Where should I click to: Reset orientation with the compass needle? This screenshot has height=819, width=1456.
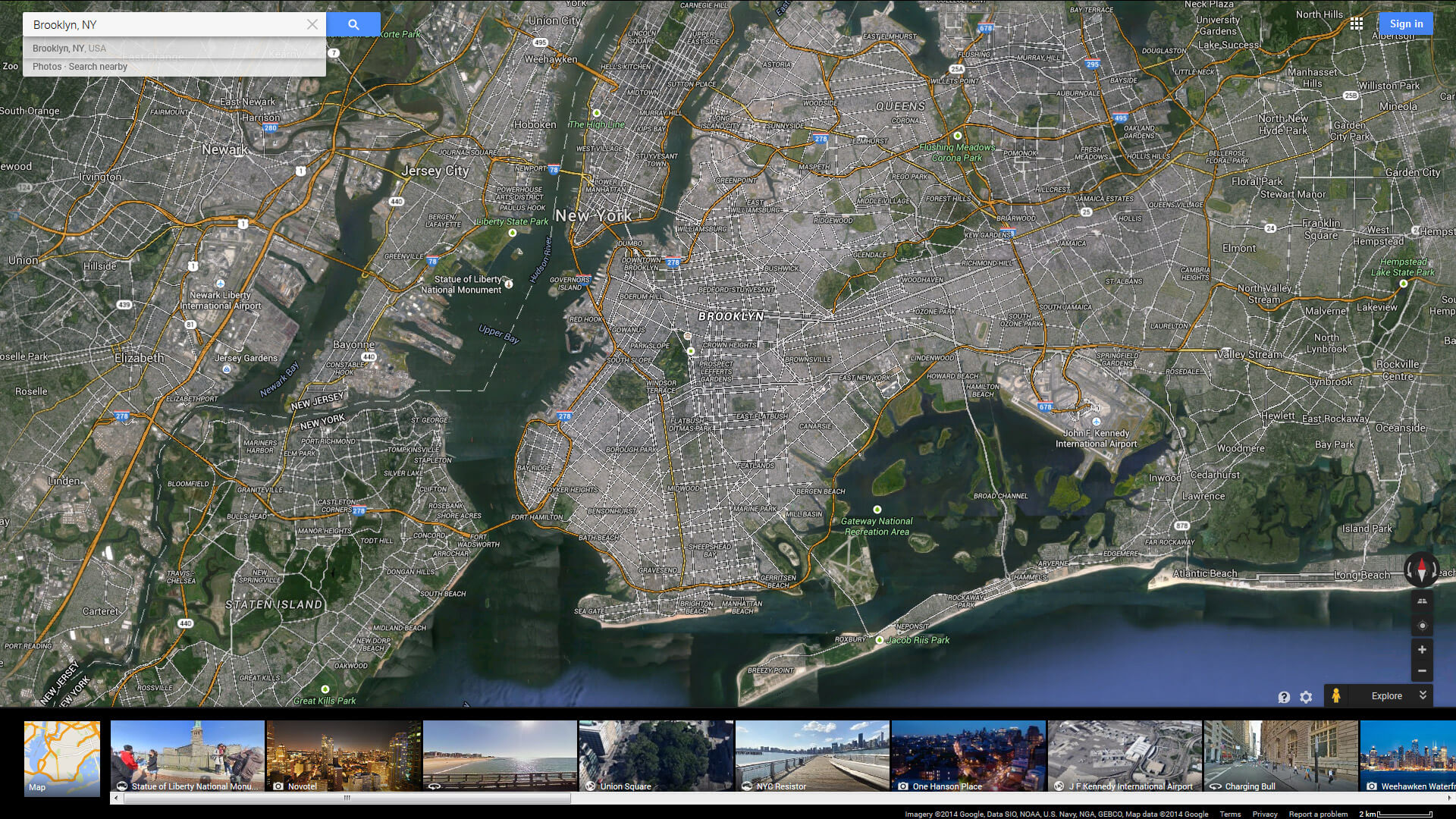[1421, 570]
